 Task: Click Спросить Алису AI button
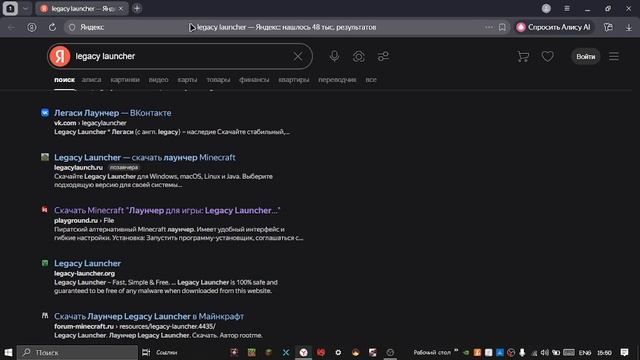pos(553,27)
